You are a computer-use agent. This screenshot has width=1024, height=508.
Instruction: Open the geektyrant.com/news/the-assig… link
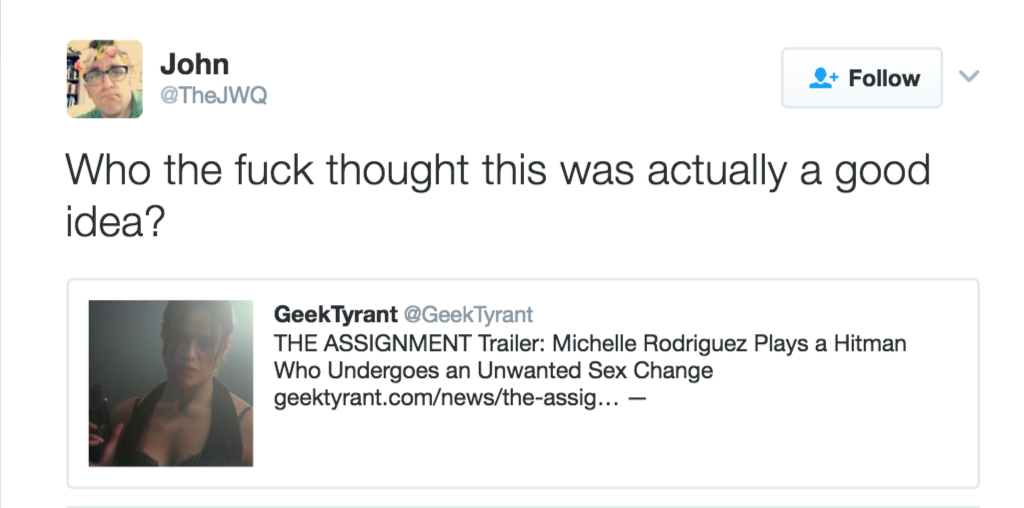click(446, 398)
